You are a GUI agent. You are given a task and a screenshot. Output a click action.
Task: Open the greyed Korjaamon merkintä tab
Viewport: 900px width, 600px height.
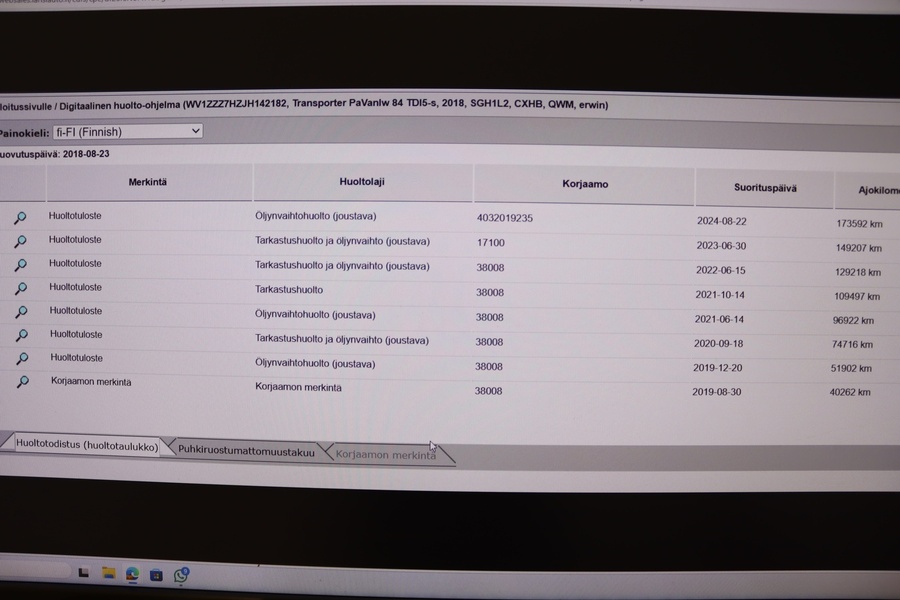[386, 455]
